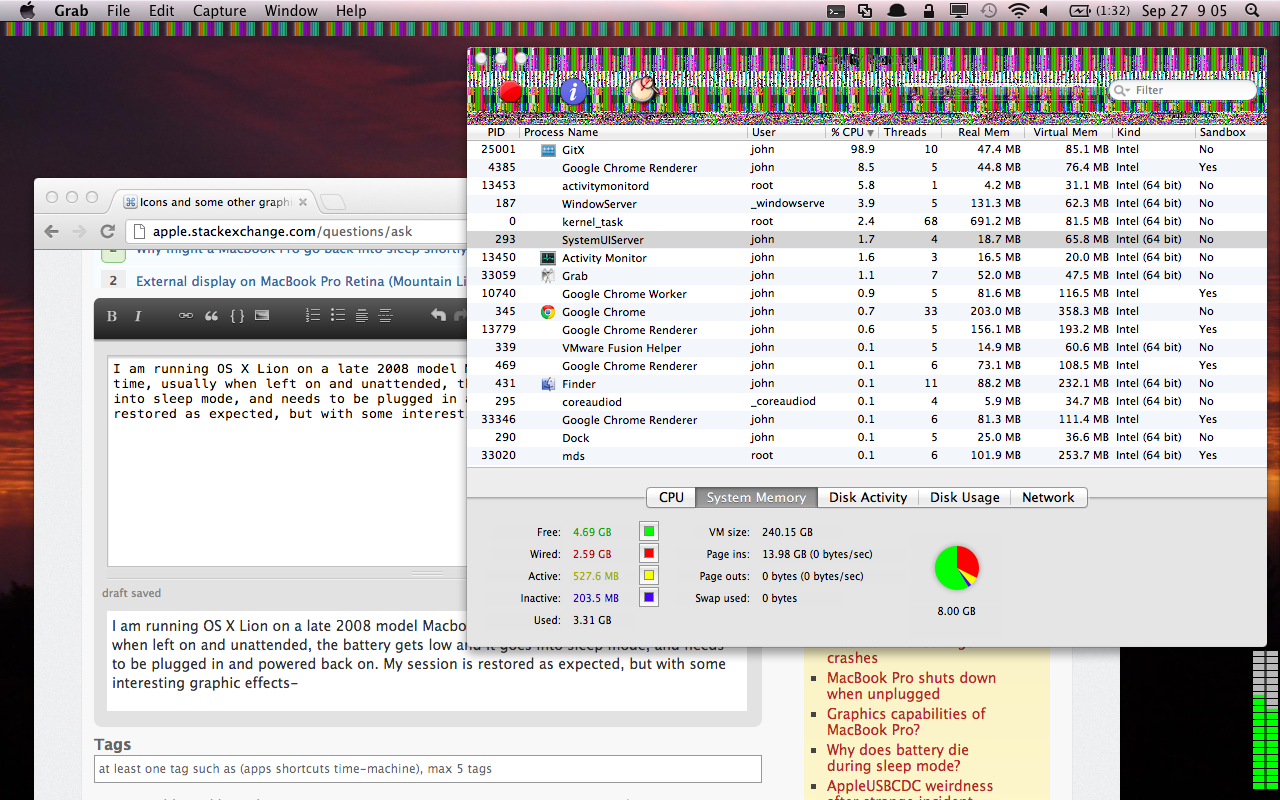Switch to the CPU tab

click(671, 497)
